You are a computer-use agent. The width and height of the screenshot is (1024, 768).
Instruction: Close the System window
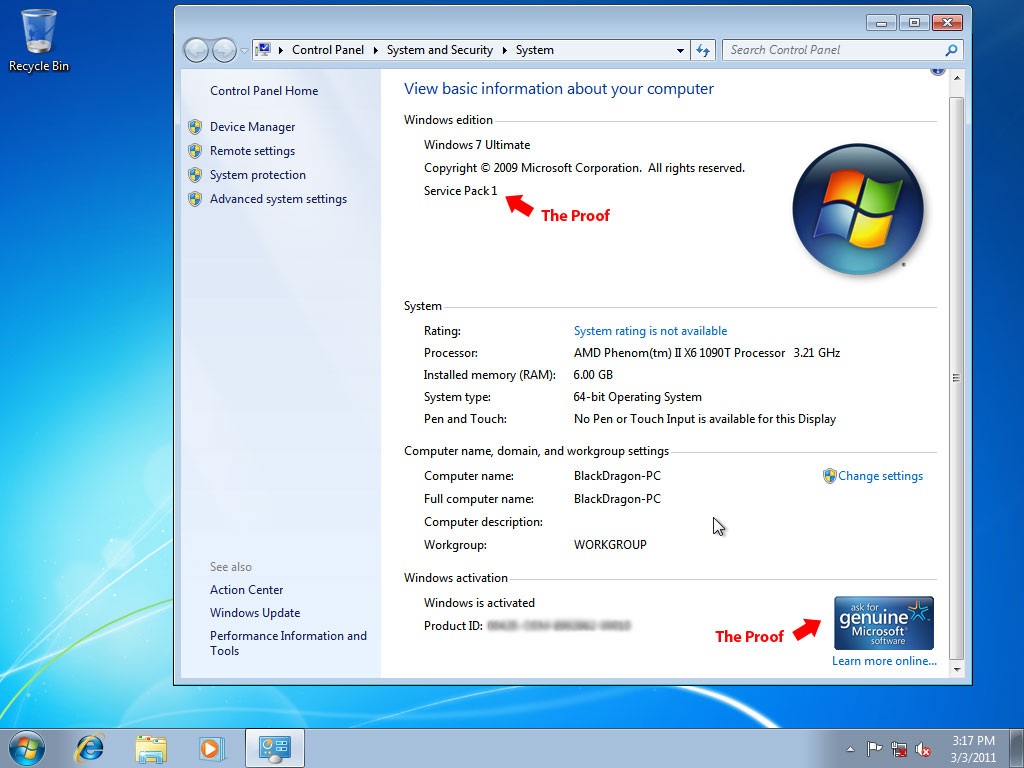(x=948, y=23)
